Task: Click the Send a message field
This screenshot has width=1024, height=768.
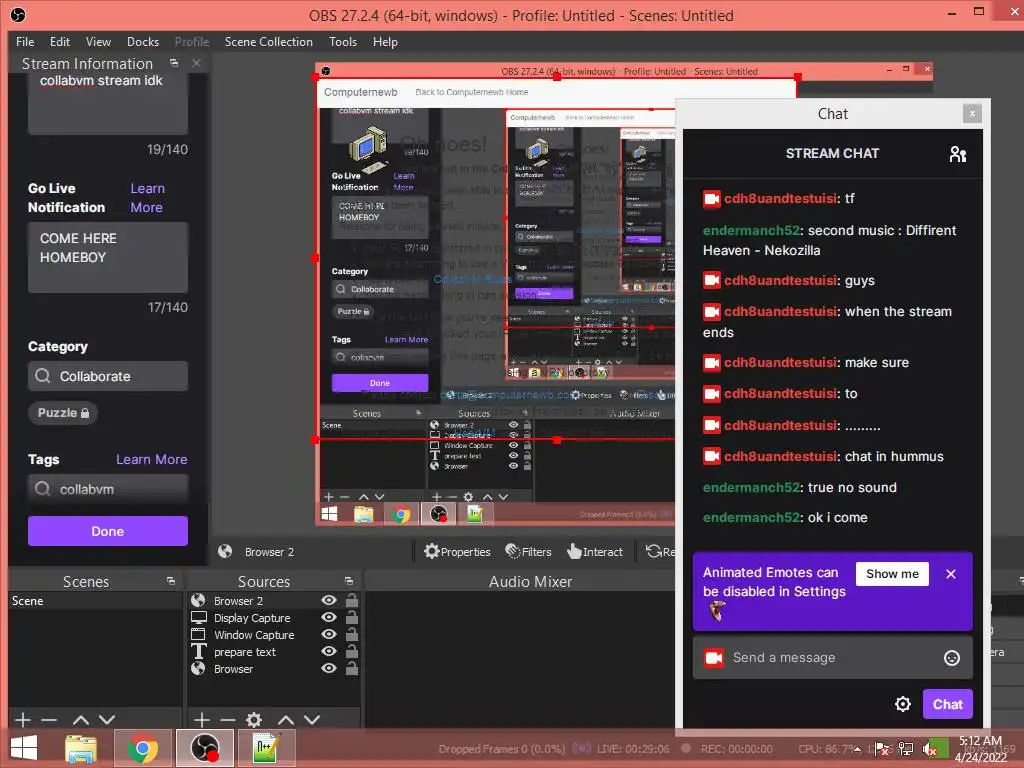Action: click(833, 658)
